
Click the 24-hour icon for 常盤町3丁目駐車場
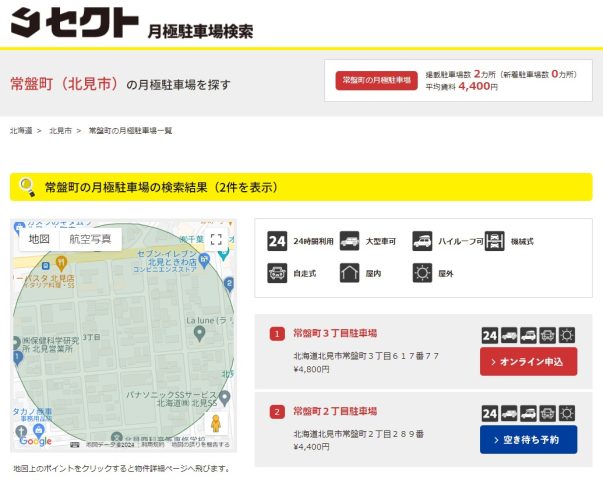pyautogui.click(x=490, y=335)
